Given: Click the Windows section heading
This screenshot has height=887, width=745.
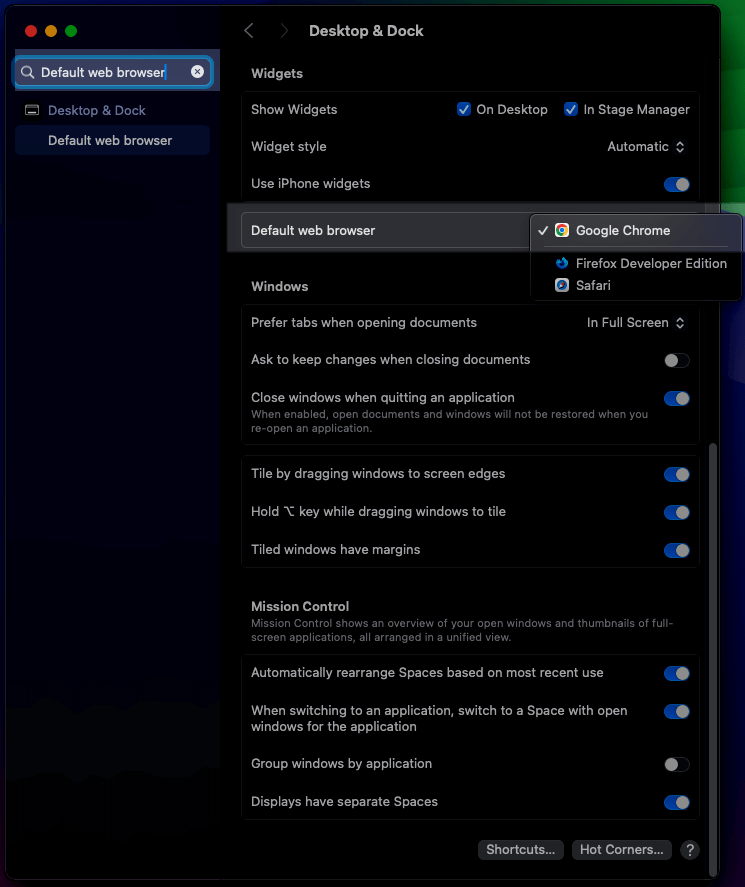Looking at the screenshot, I should (x=279, y=286).
